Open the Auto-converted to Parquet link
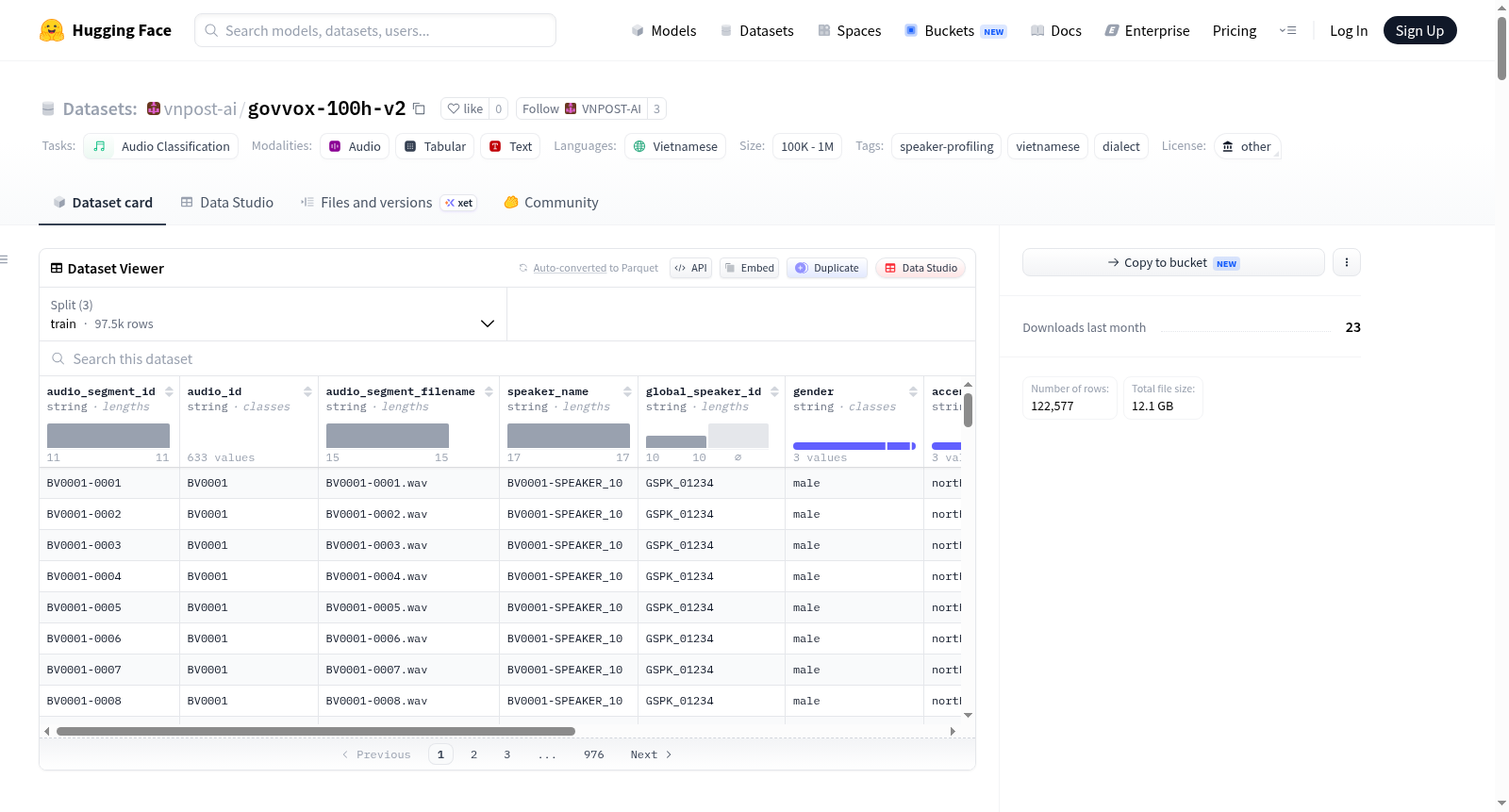Image resolution: width=1509 pixels, height=812 pixels. (595, 268)
